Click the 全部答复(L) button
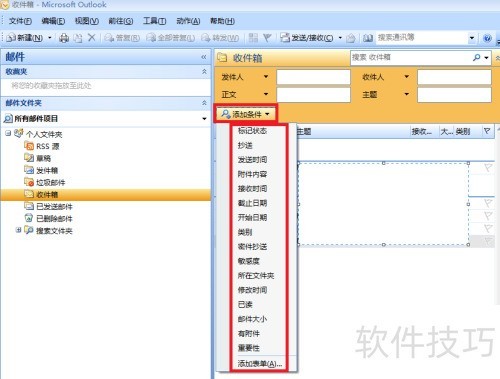The width and height of the screenshot is (500, 379). click(x=170, y=38)
